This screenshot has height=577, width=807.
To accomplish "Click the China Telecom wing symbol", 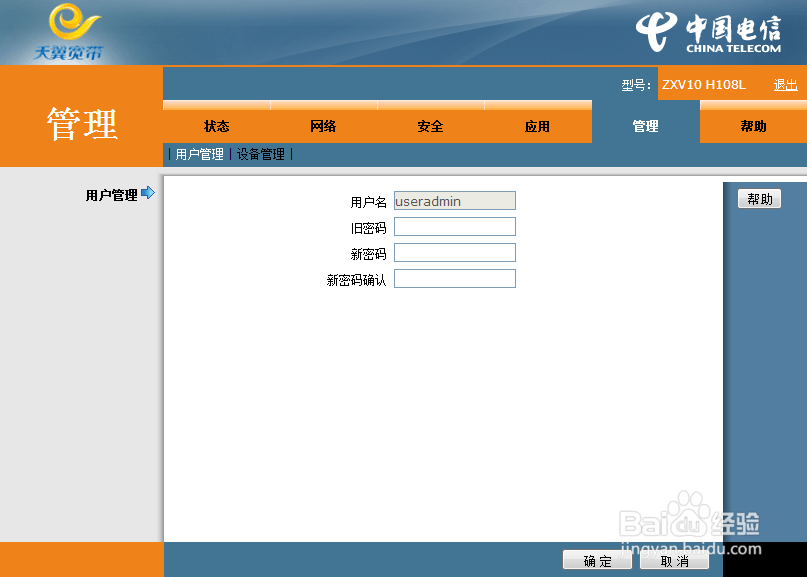I will click(659, 30).
